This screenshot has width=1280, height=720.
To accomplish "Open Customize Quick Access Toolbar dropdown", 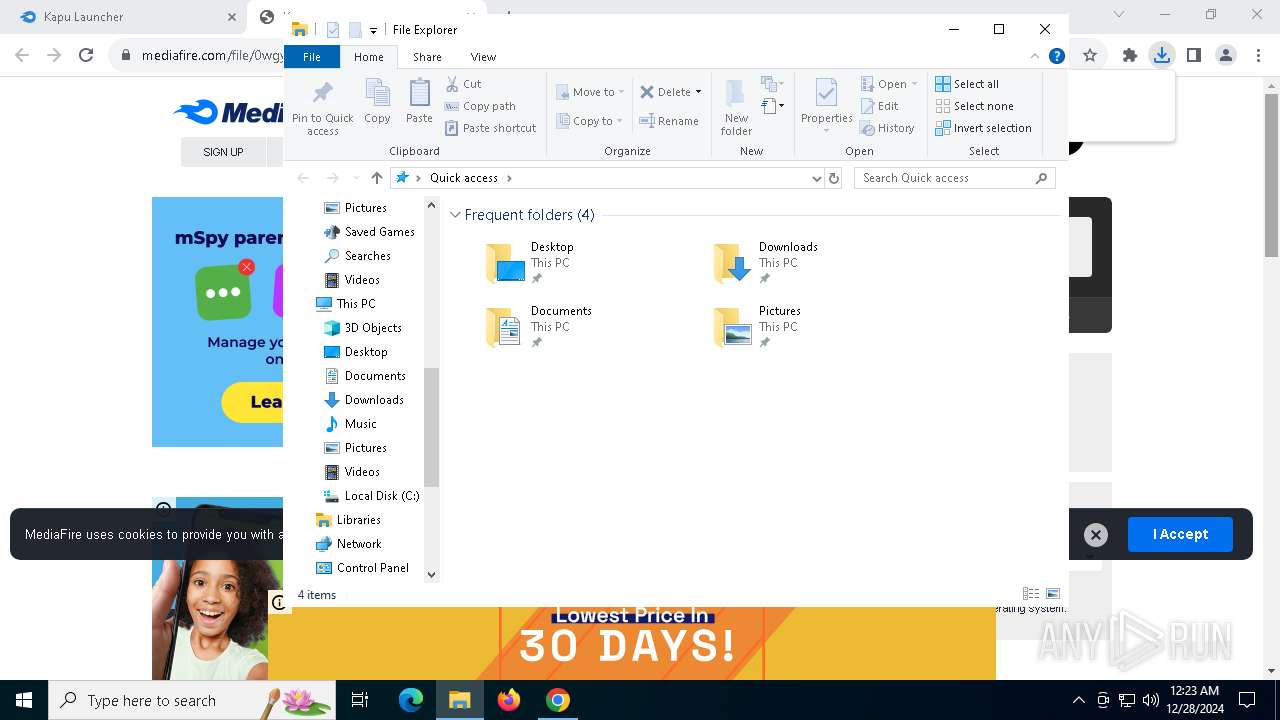I will [373, 31].
